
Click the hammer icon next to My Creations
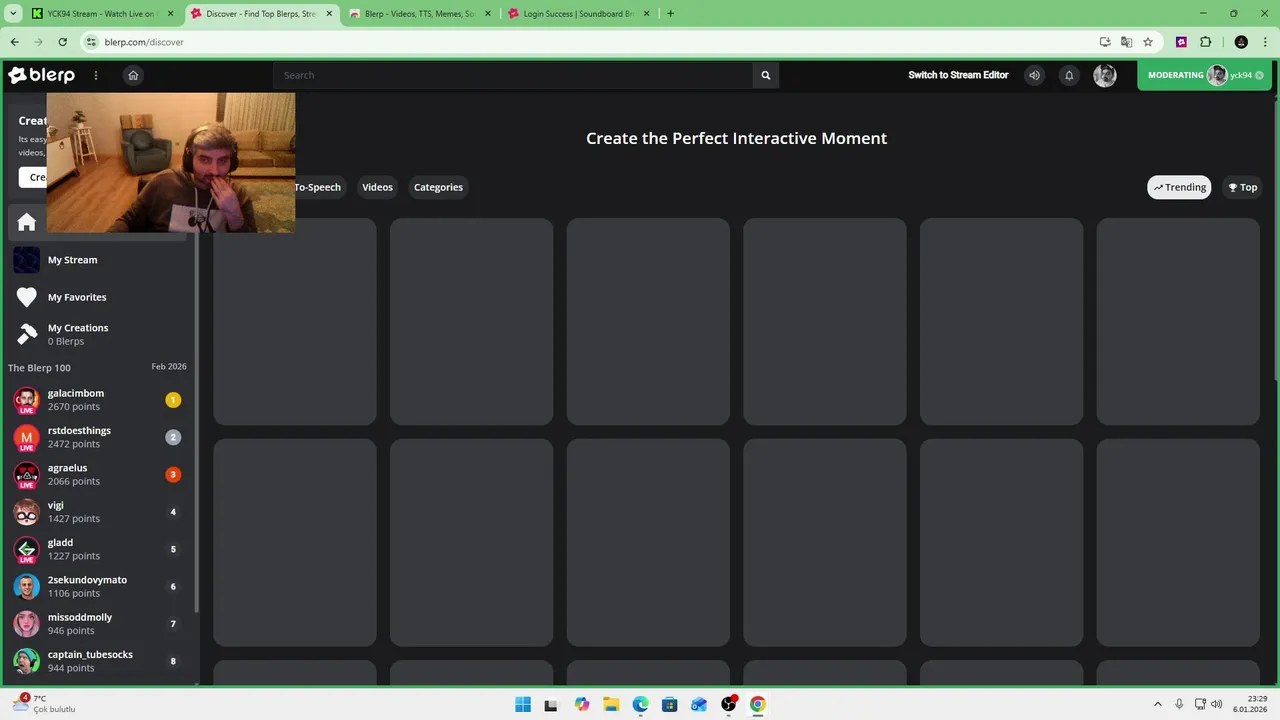[27, 334]
